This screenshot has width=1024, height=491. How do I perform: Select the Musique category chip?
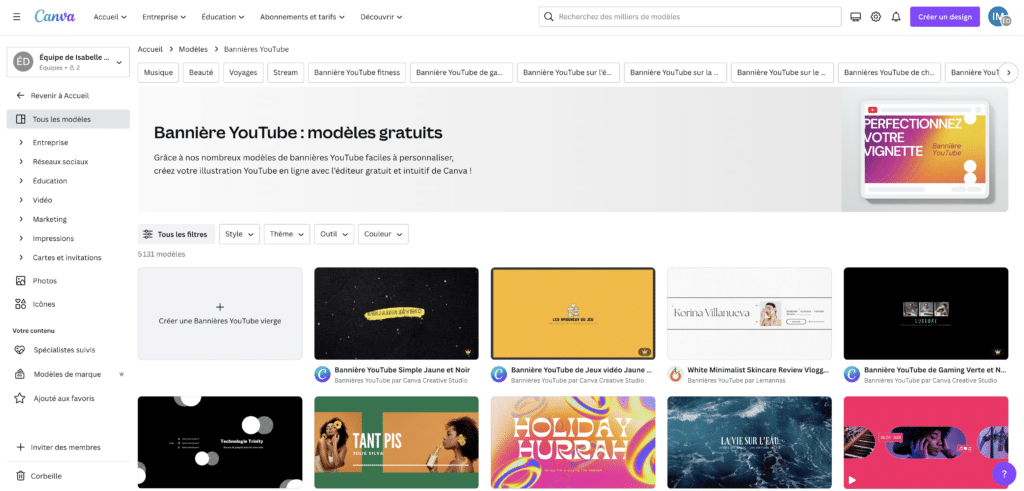click(158, 72)
